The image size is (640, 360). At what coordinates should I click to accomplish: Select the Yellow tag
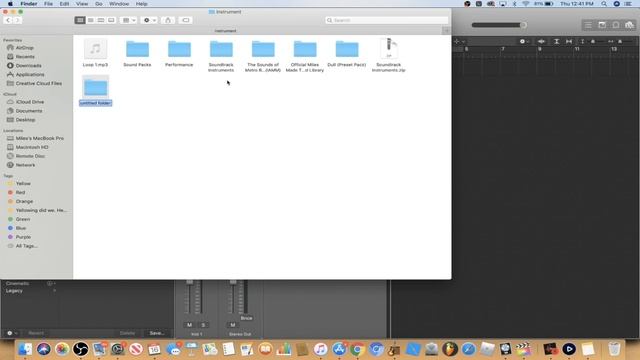pos(23,184)
